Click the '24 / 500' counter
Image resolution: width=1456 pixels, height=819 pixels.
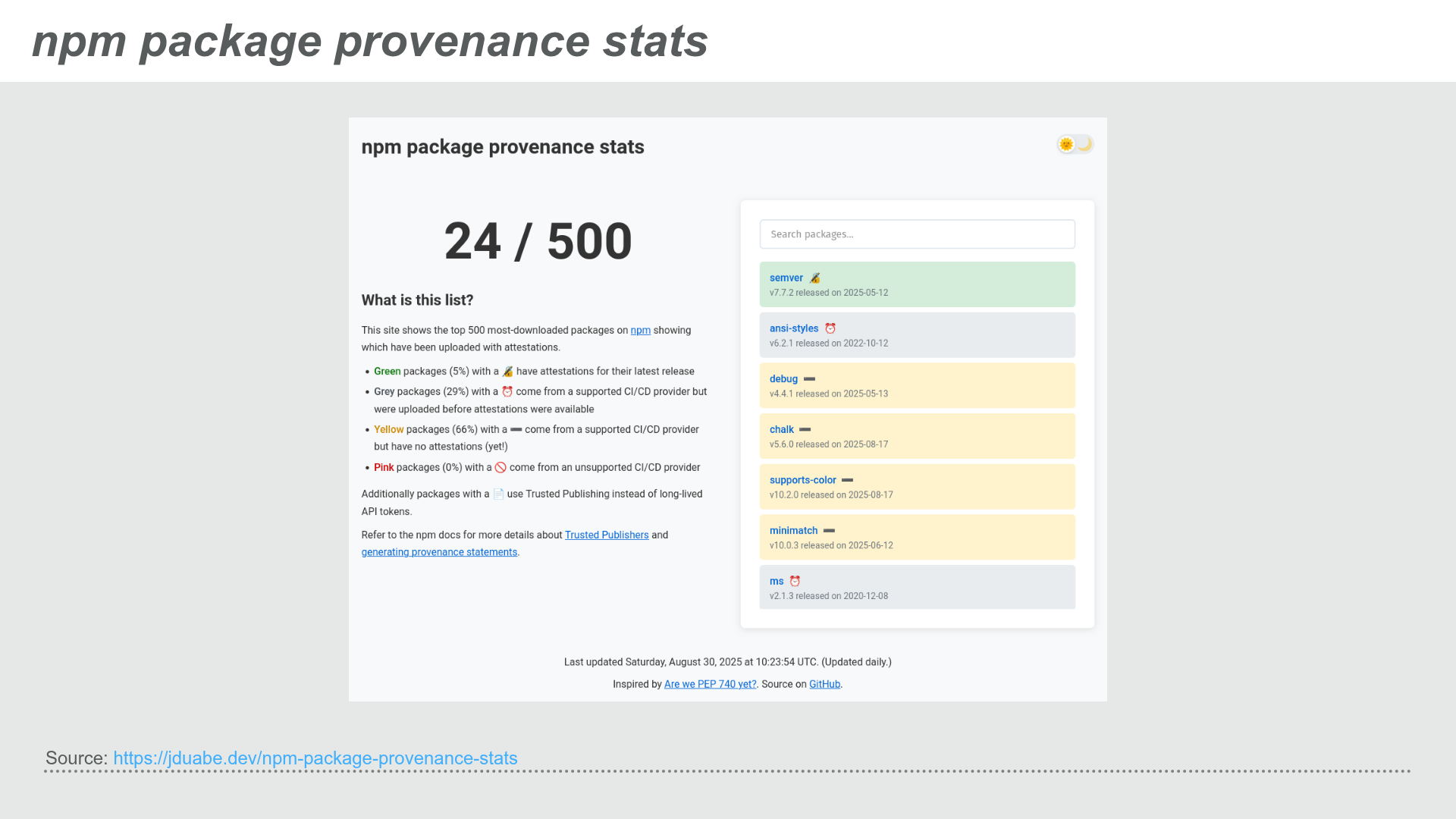click(x=538, y=241)
